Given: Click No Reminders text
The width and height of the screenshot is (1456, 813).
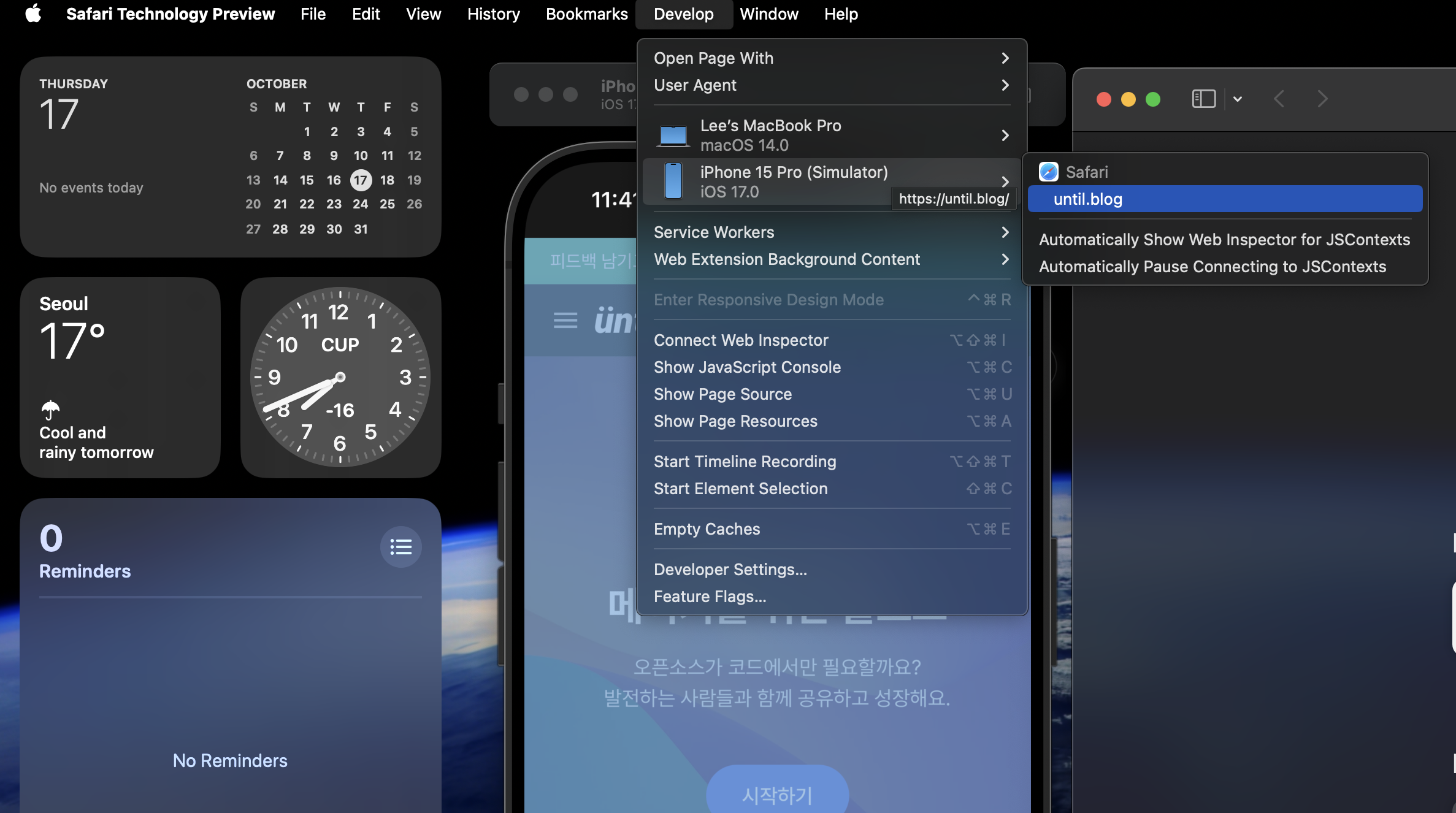Looking at the screenshot, I should point(230,761).
